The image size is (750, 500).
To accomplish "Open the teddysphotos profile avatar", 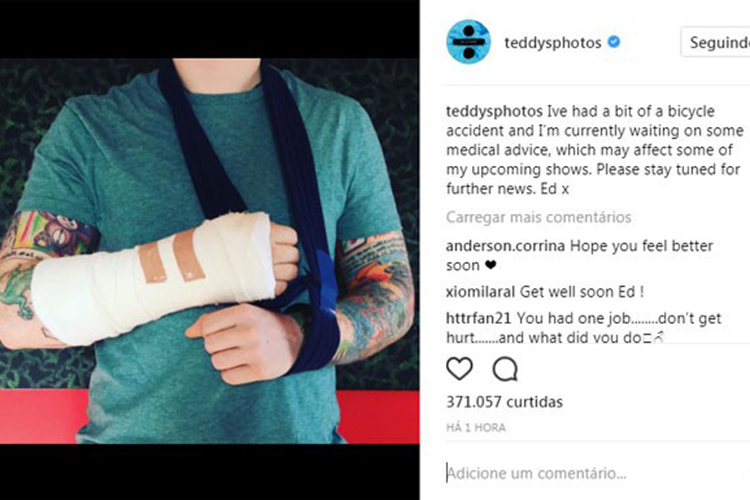I will point(468,42).
